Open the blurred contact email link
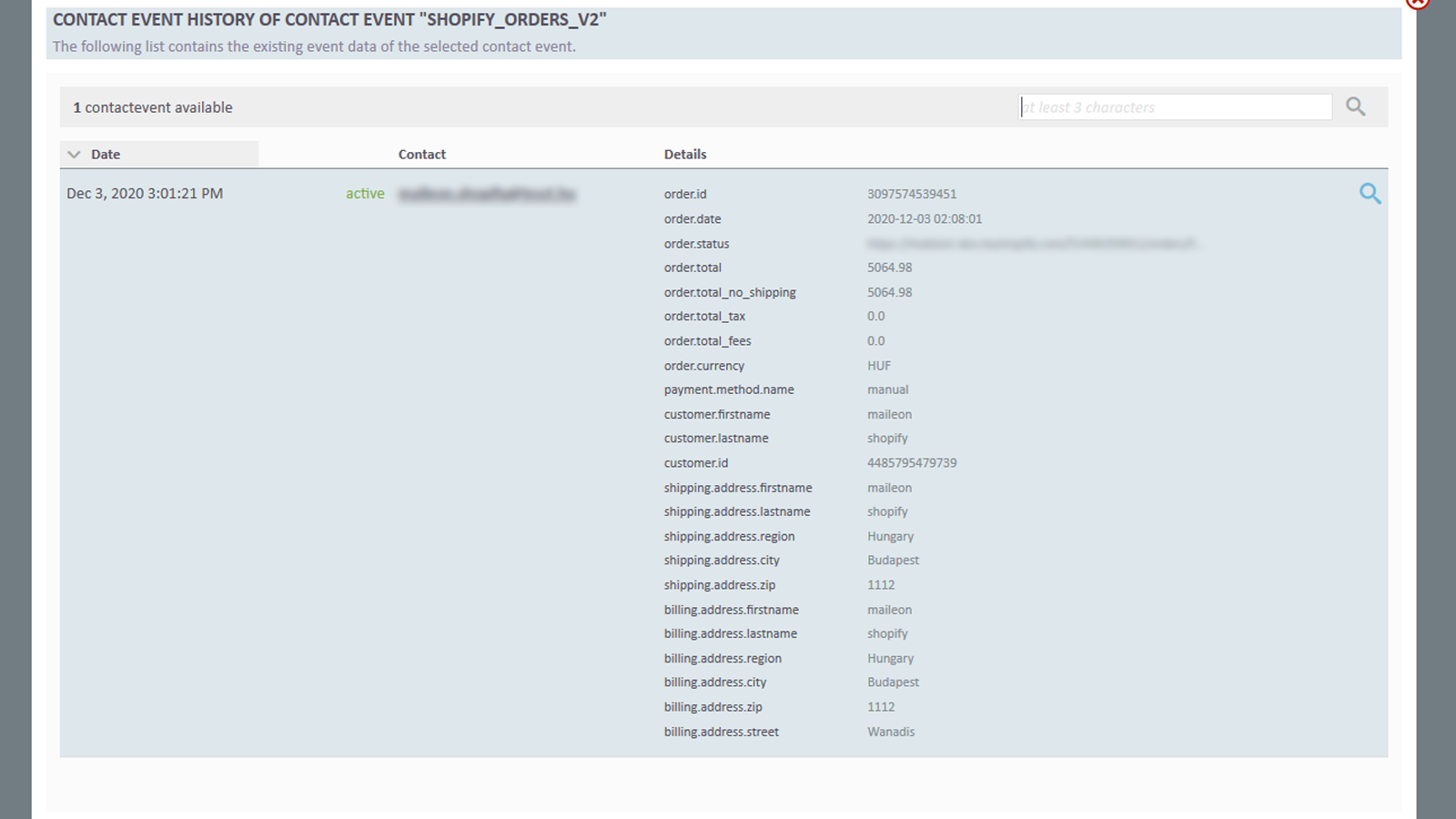Image resolution: width=1456 pixels, height=819 pixels. (x=488, y=193)
